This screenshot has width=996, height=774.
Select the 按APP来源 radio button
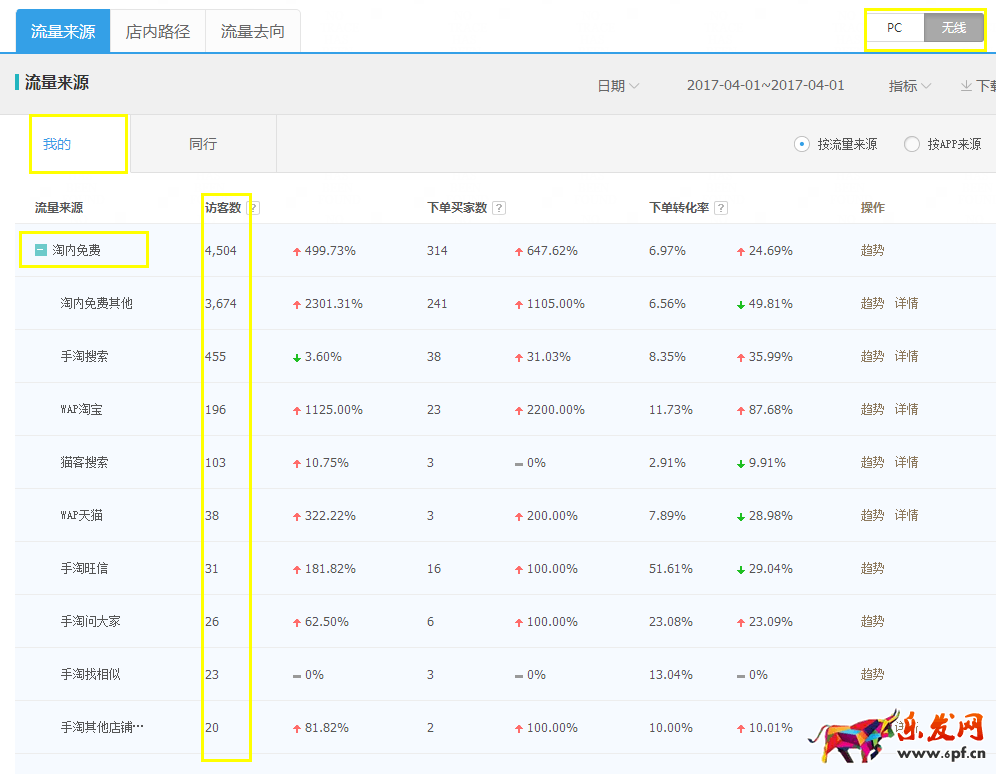tap(910, 143)
